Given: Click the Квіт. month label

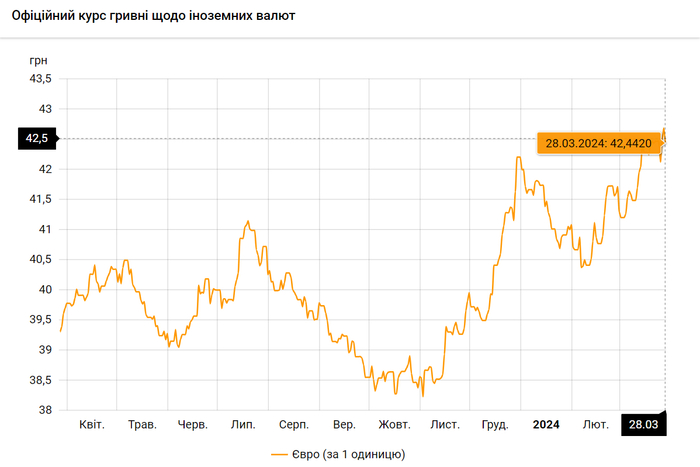Looking at the screenshot, I should [x=93, y=424].
